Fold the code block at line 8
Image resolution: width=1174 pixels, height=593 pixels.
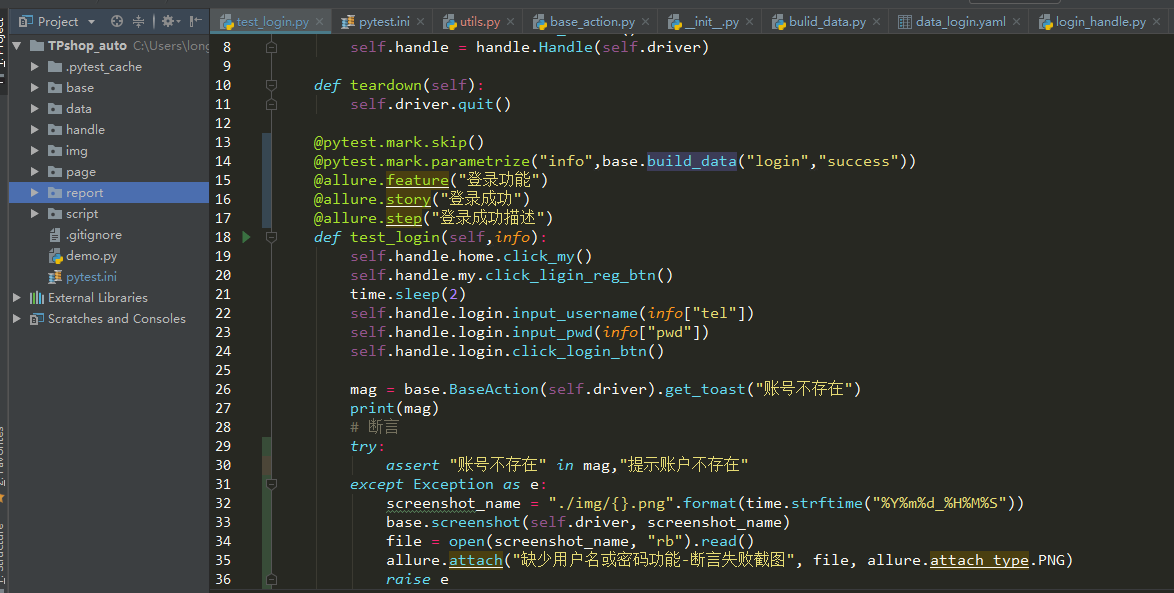click(272, 46)
